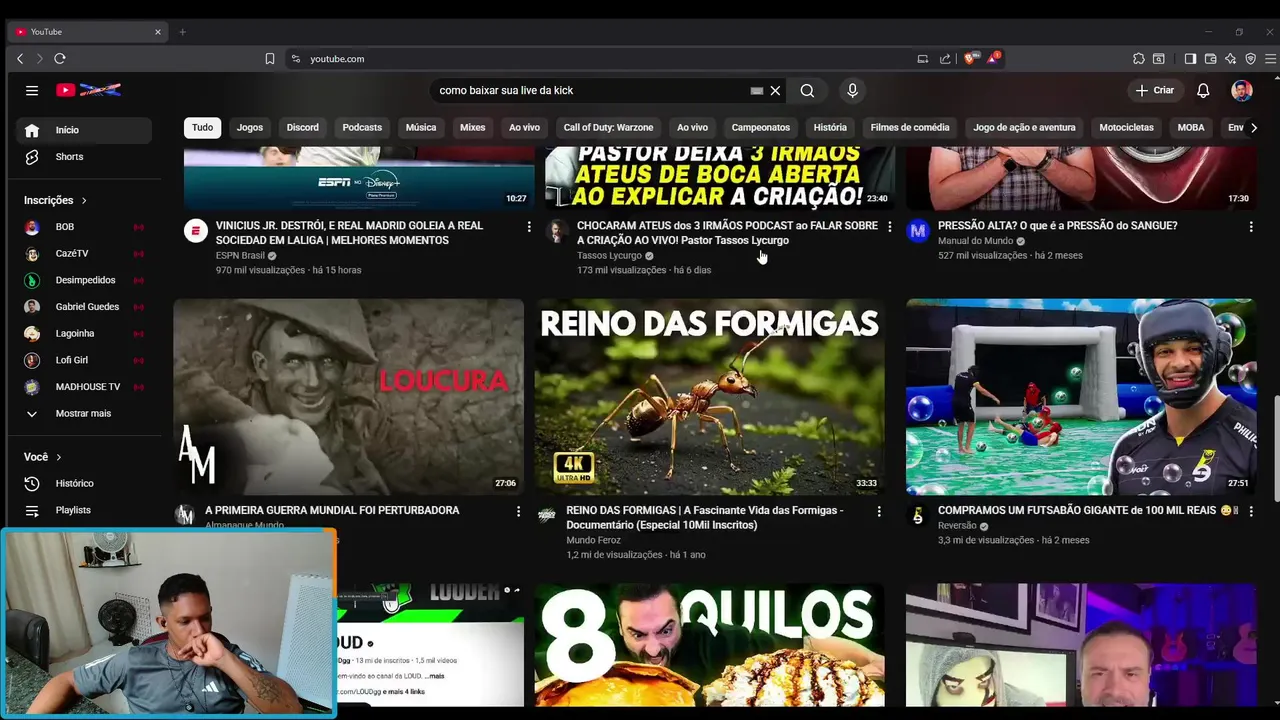Click the page vertical scrollbar
This screenshot has width=1280, height=720.
coord(1275,448)
